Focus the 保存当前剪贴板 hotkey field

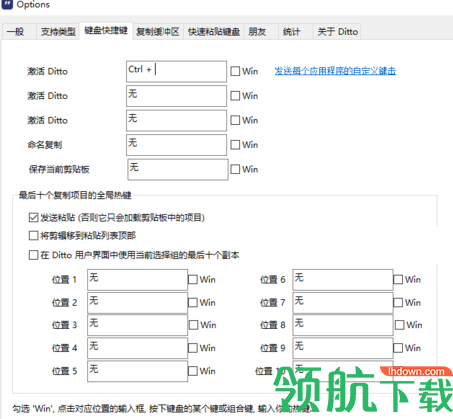click(x=178, y=169)
